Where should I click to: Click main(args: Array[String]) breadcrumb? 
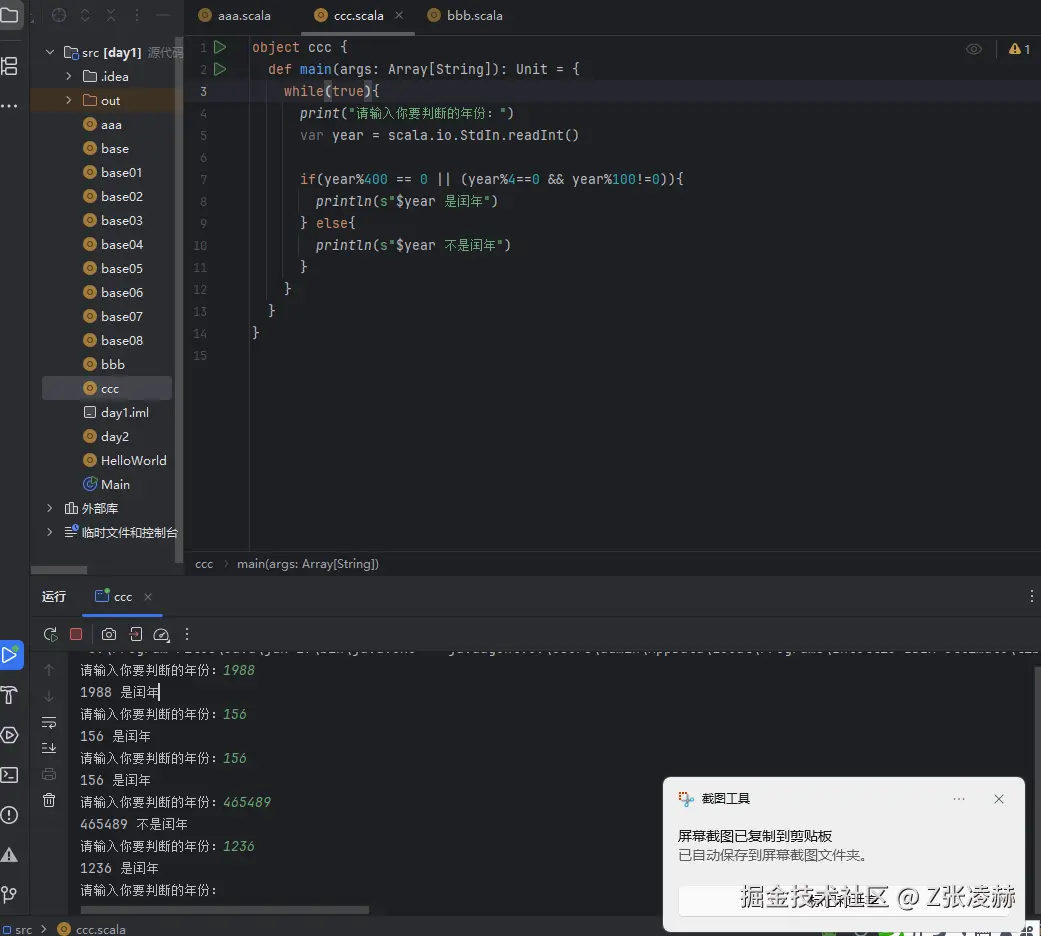point(308,564)
